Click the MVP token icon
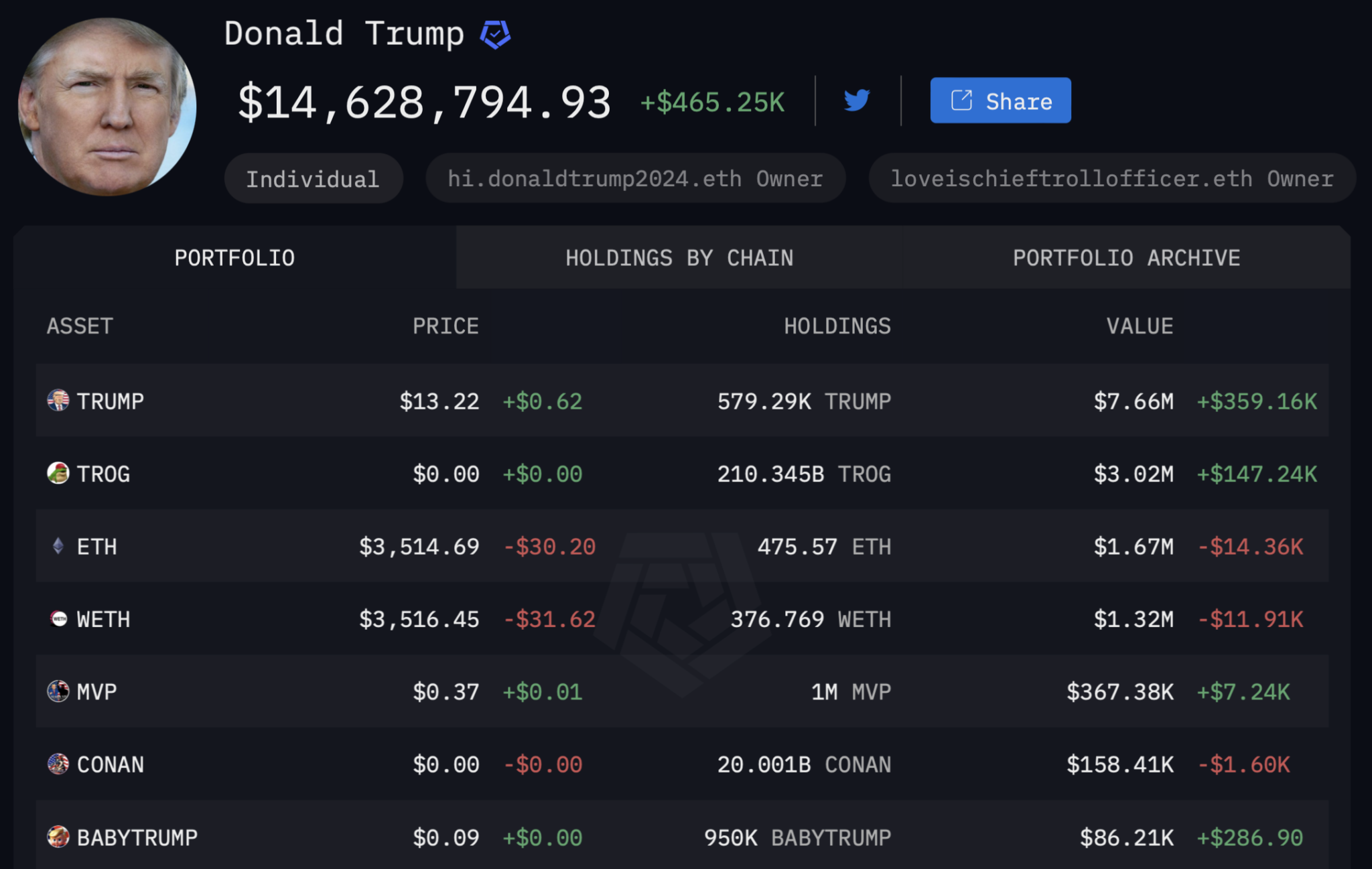 pyautogui.click(x=58, y=691)
